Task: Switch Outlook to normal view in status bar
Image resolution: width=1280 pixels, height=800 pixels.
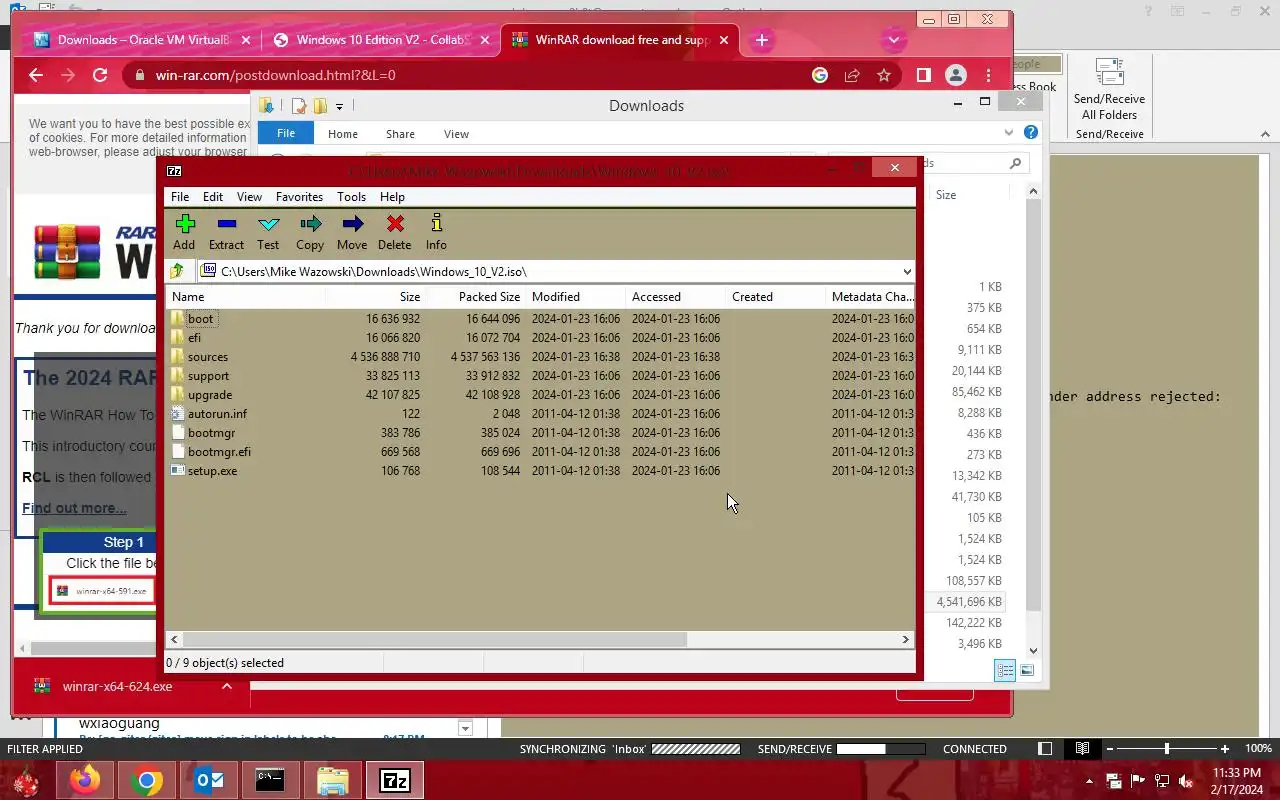Action: pos(1045,748)
